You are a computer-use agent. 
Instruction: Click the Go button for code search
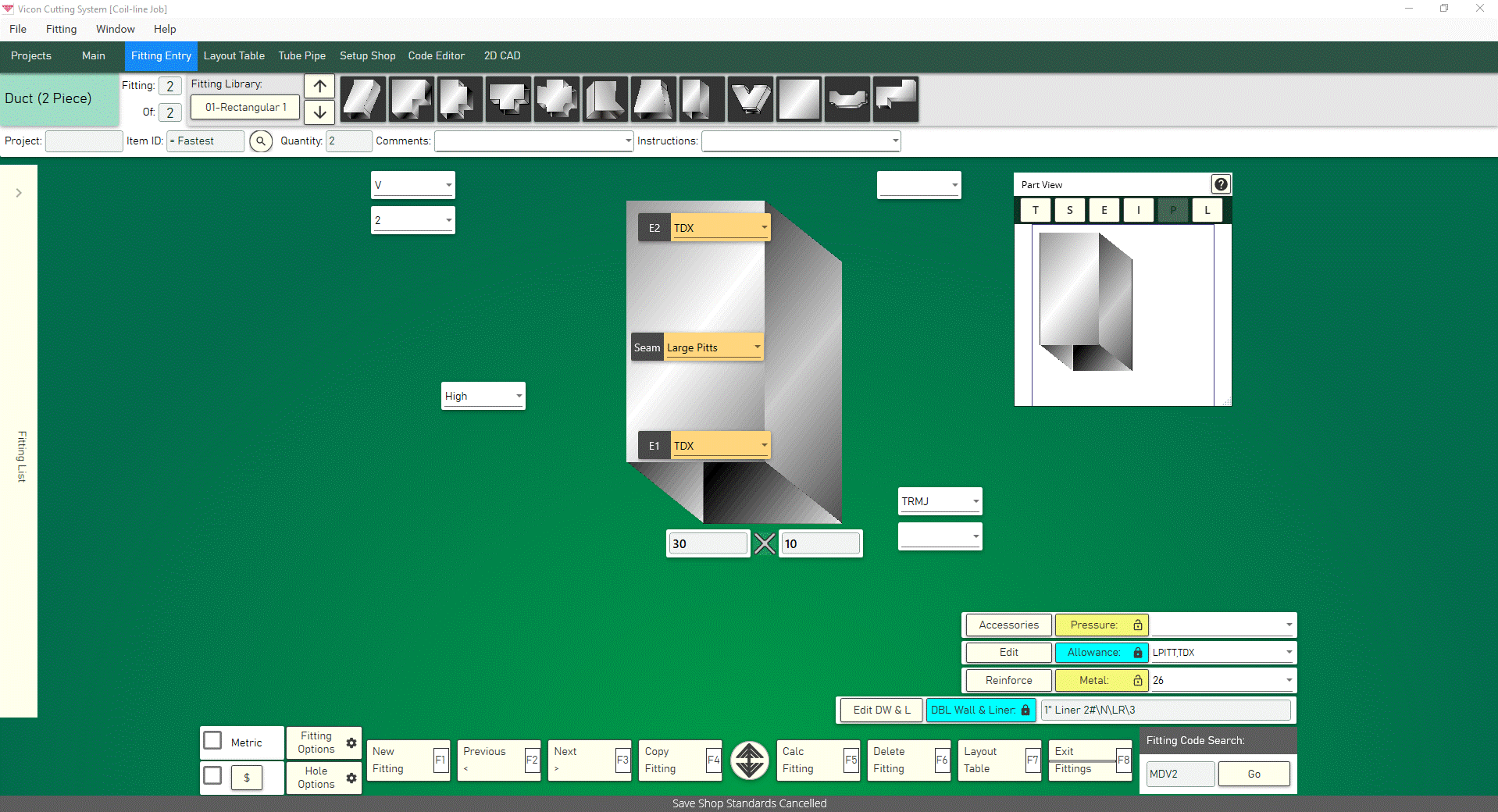point(1254,774)
